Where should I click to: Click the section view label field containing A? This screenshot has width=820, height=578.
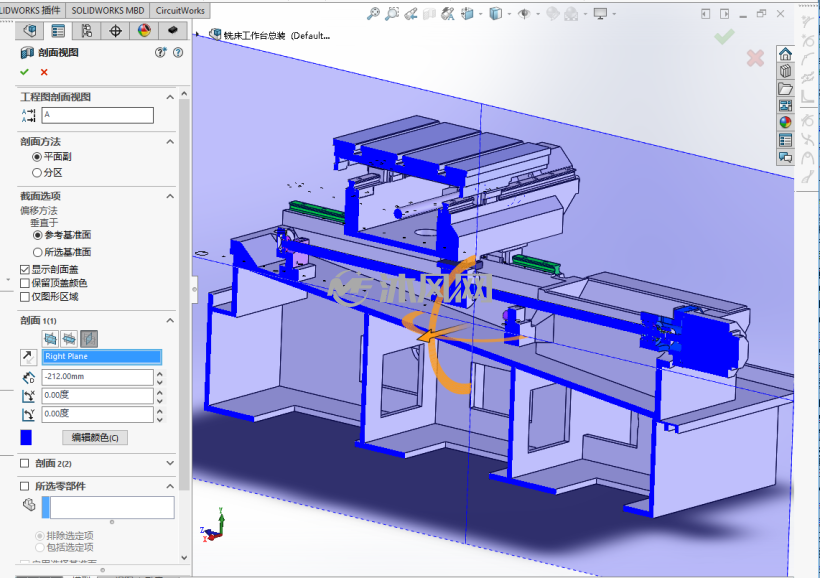tap(97, 115)
